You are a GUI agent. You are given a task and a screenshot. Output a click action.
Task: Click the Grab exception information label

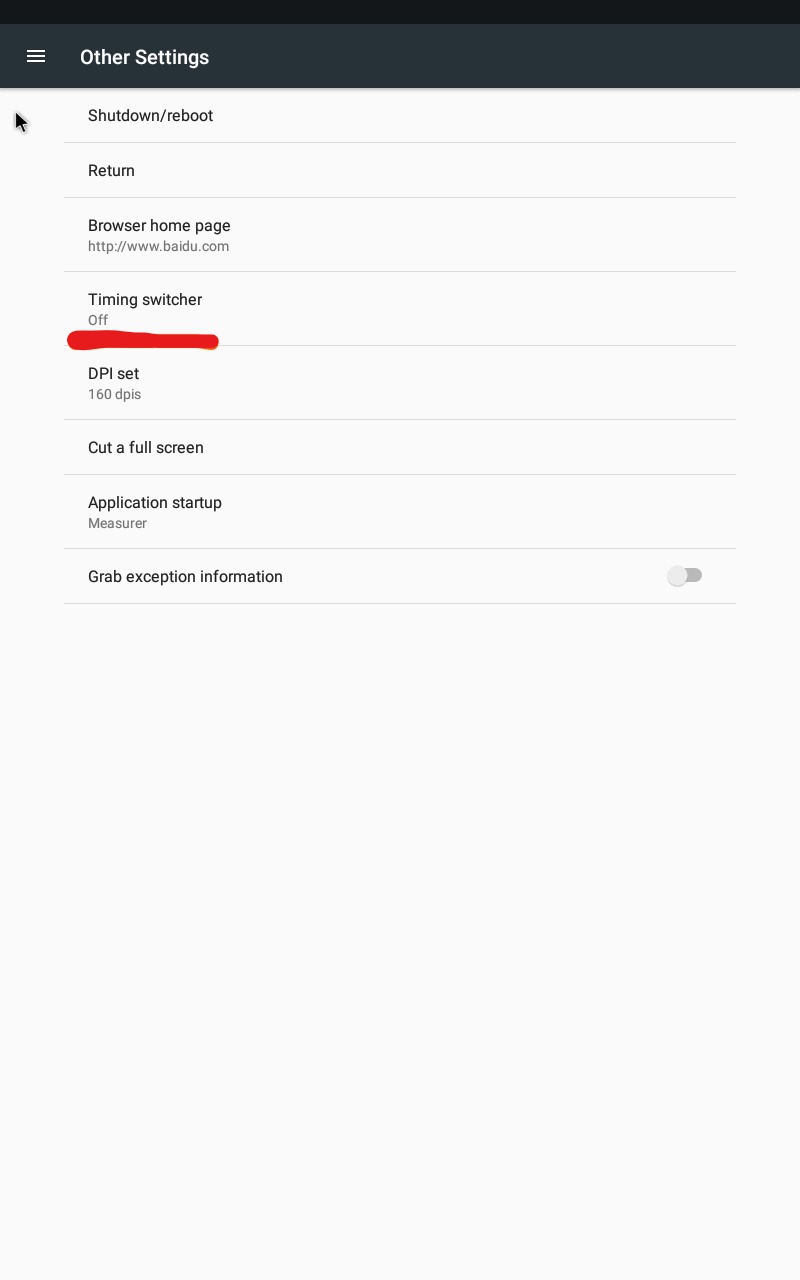click(x=185, y=577)
